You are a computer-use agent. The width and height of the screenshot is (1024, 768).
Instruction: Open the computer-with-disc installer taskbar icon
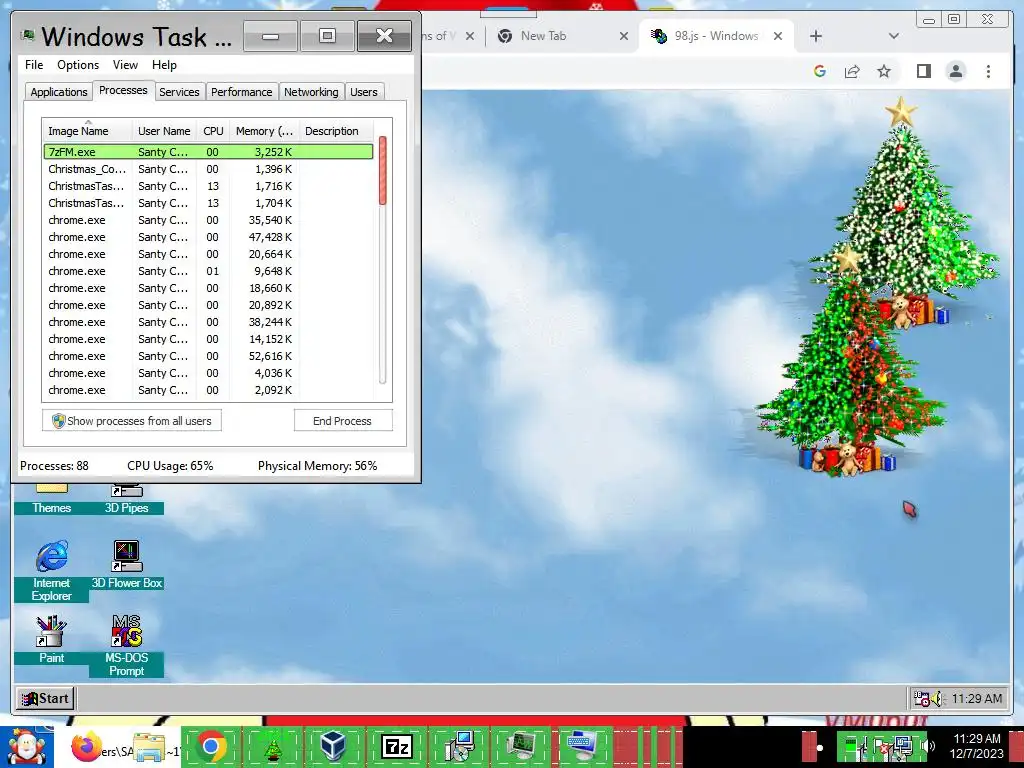[x=459, y=746]
